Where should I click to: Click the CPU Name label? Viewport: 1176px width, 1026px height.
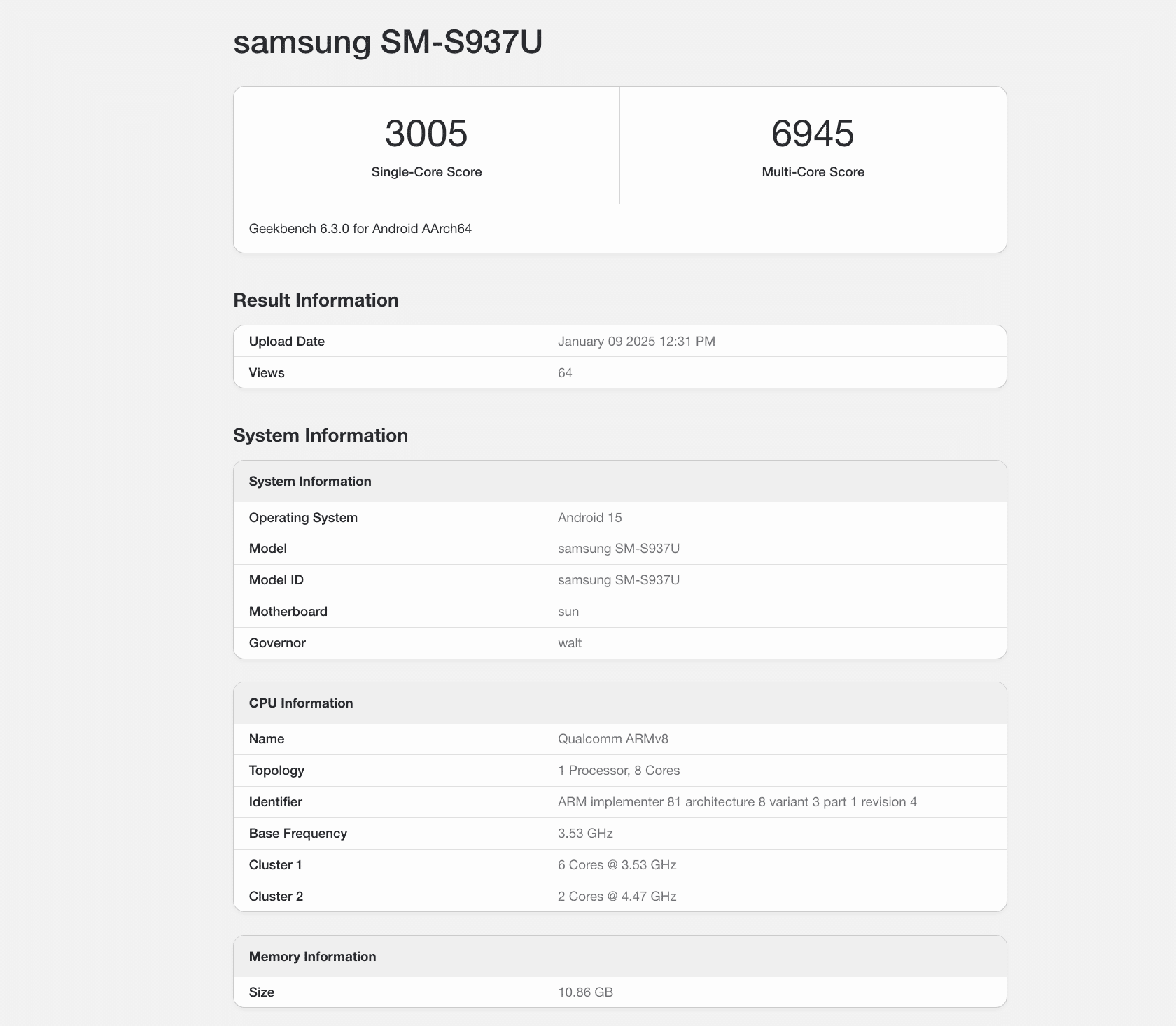[x=267, y=739]
